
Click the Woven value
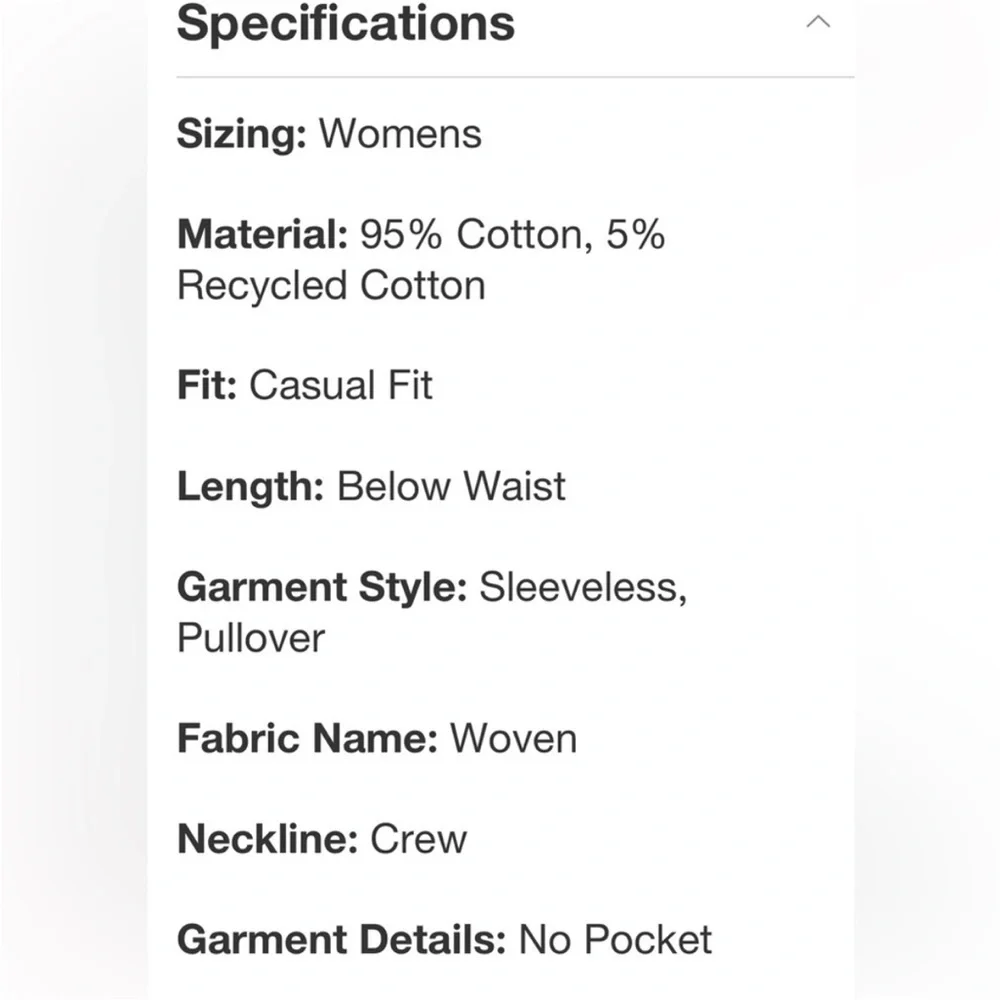pos(513,739)
